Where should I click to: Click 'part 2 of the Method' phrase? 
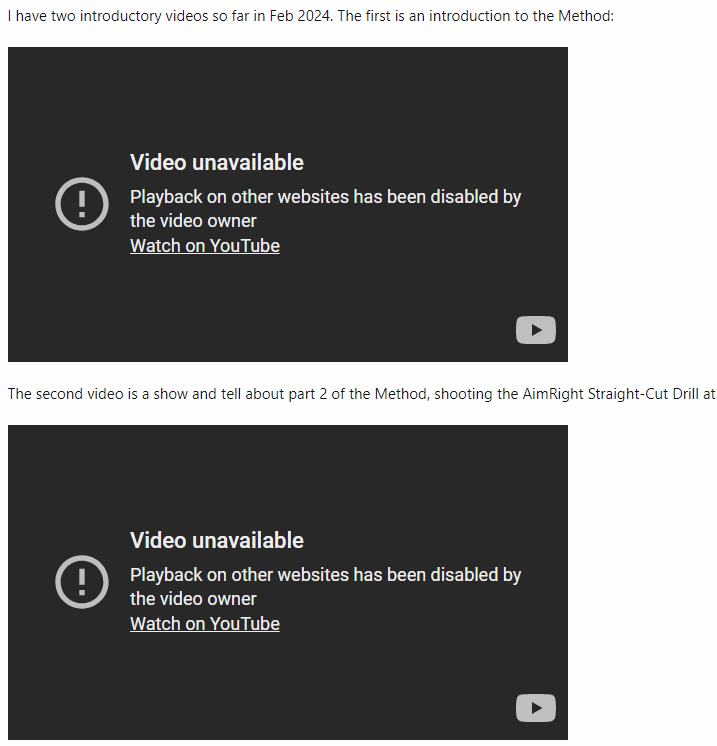[358, 394]
